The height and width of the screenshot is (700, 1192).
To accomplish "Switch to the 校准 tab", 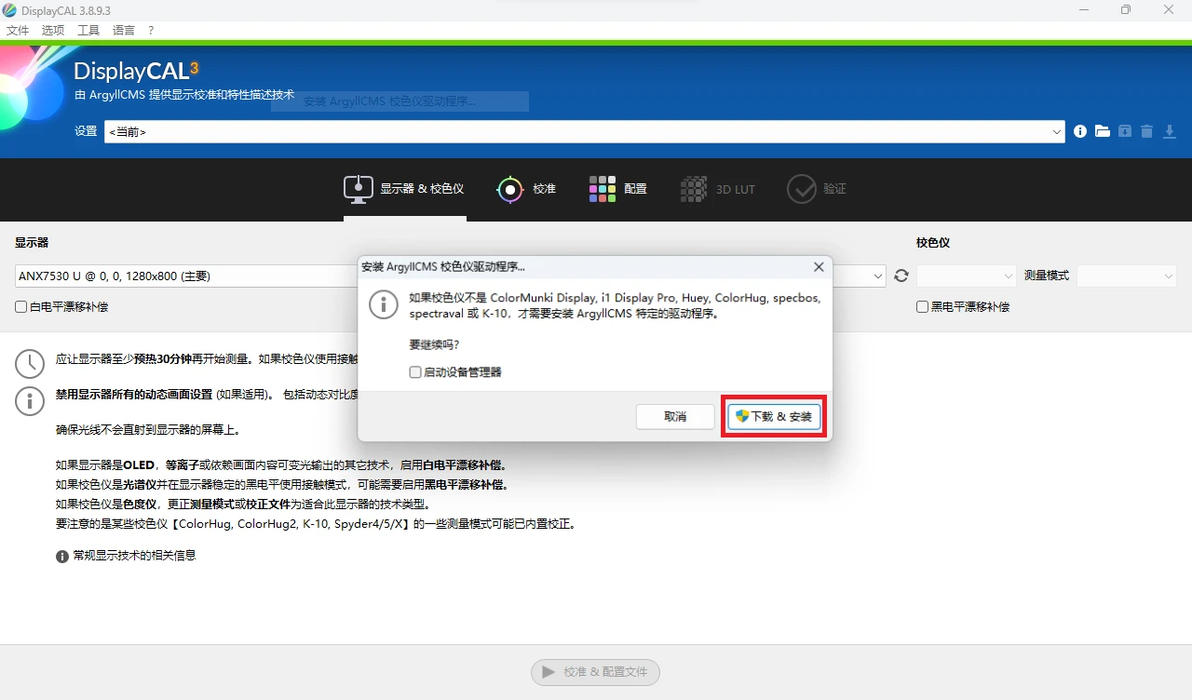I will (x=526, y=188).
